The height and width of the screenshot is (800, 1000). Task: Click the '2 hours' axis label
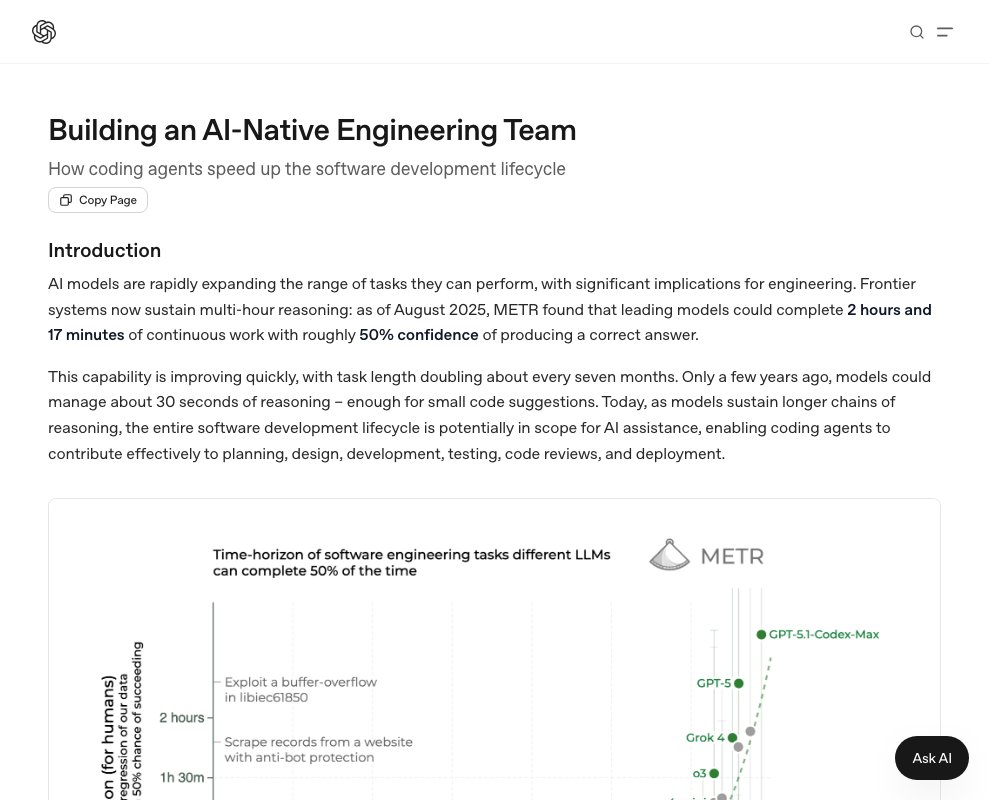tap(182, 718)
